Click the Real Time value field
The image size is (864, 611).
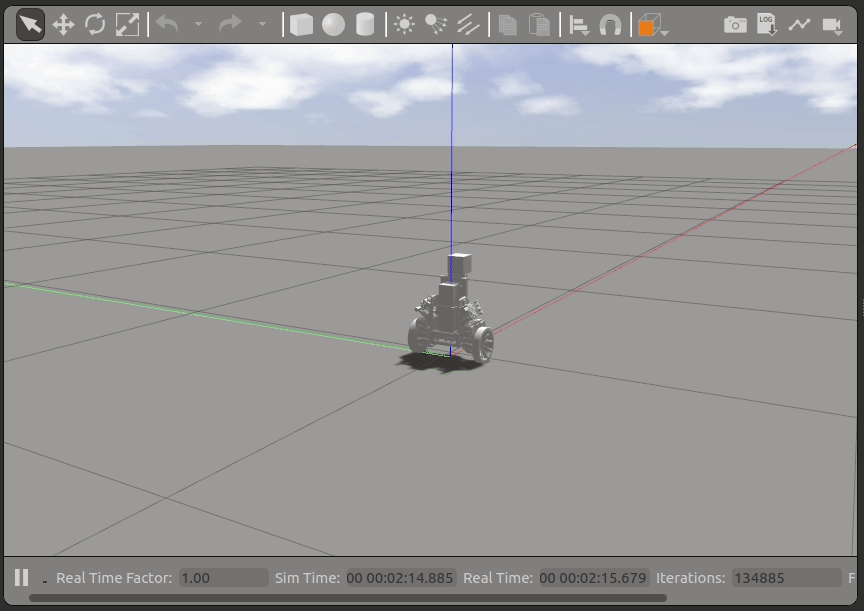pos(593,578)
